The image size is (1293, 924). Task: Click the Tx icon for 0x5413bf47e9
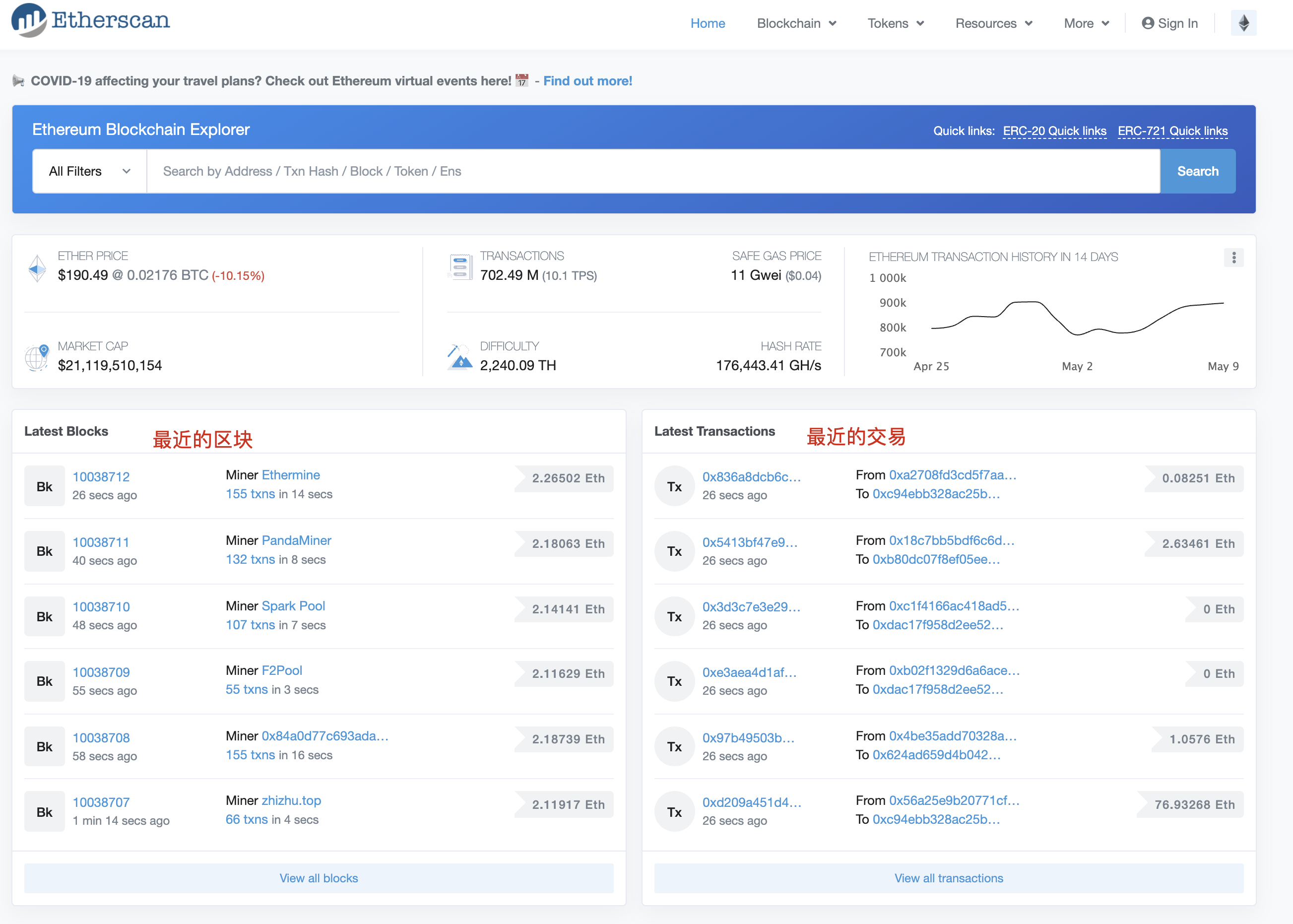pyautogui.click(x=675, y=551)
